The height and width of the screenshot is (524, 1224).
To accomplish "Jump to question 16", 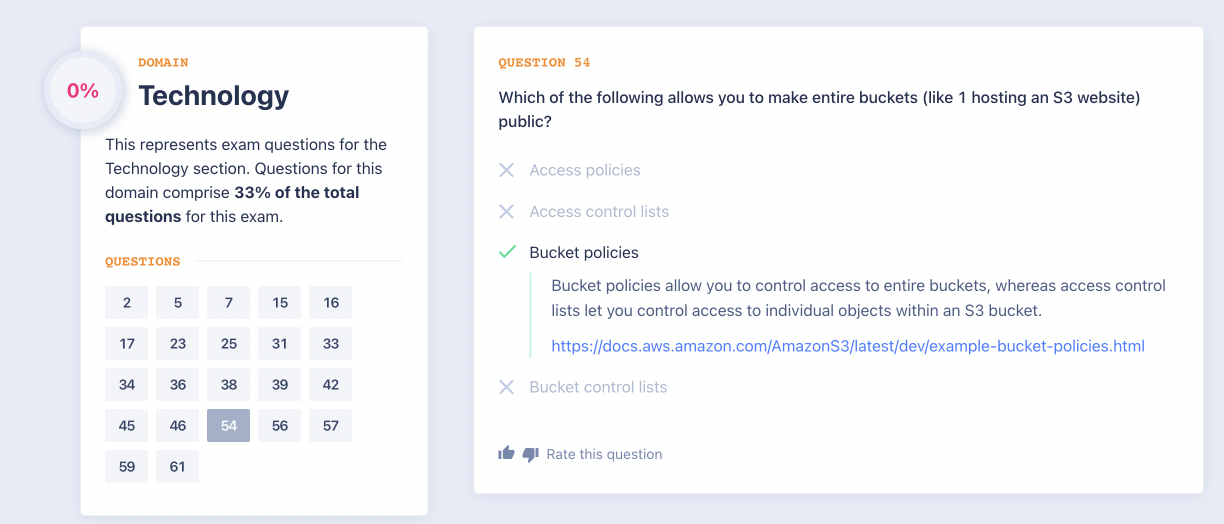I will point(331,303).
